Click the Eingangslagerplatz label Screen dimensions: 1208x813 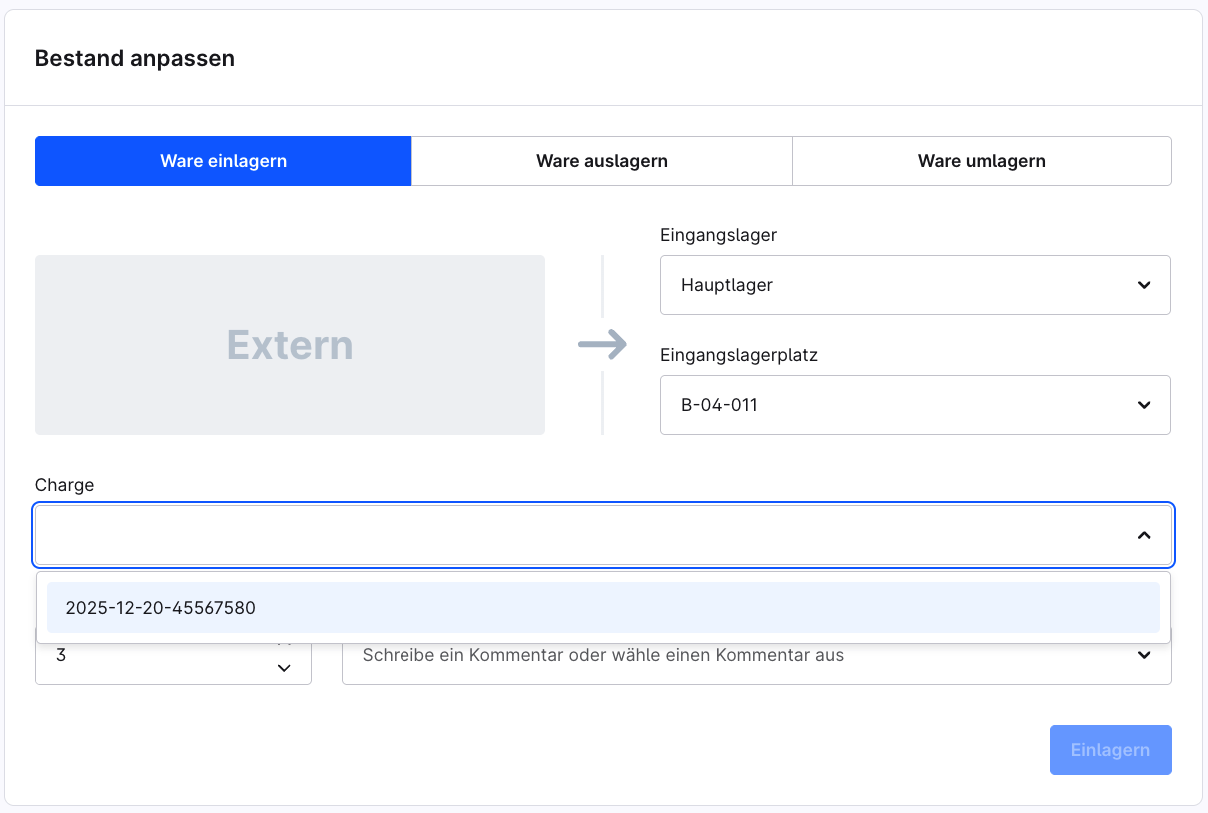[738, 355]
